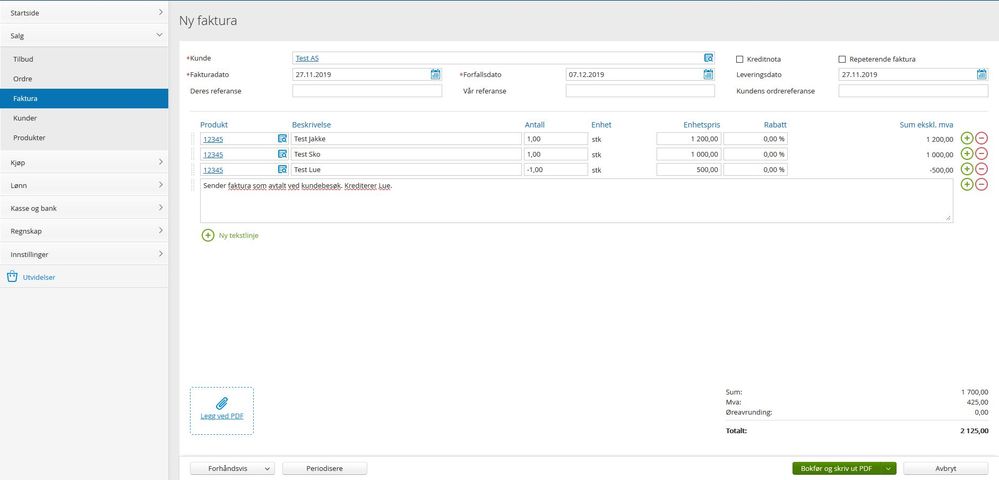The image size is (999, 480).
Task: Click the Enhetspris field showing 1 200,00
Action: [689, 138]
